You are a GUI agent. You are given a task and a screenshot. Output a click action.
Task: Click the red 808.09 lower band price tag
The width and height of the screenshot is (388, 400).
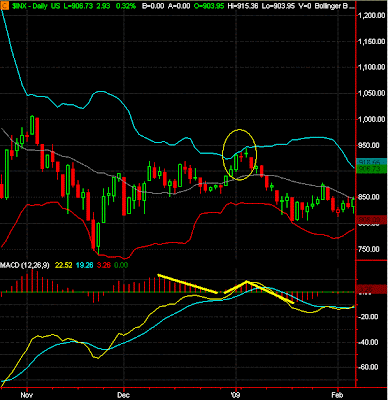(372, 220)
